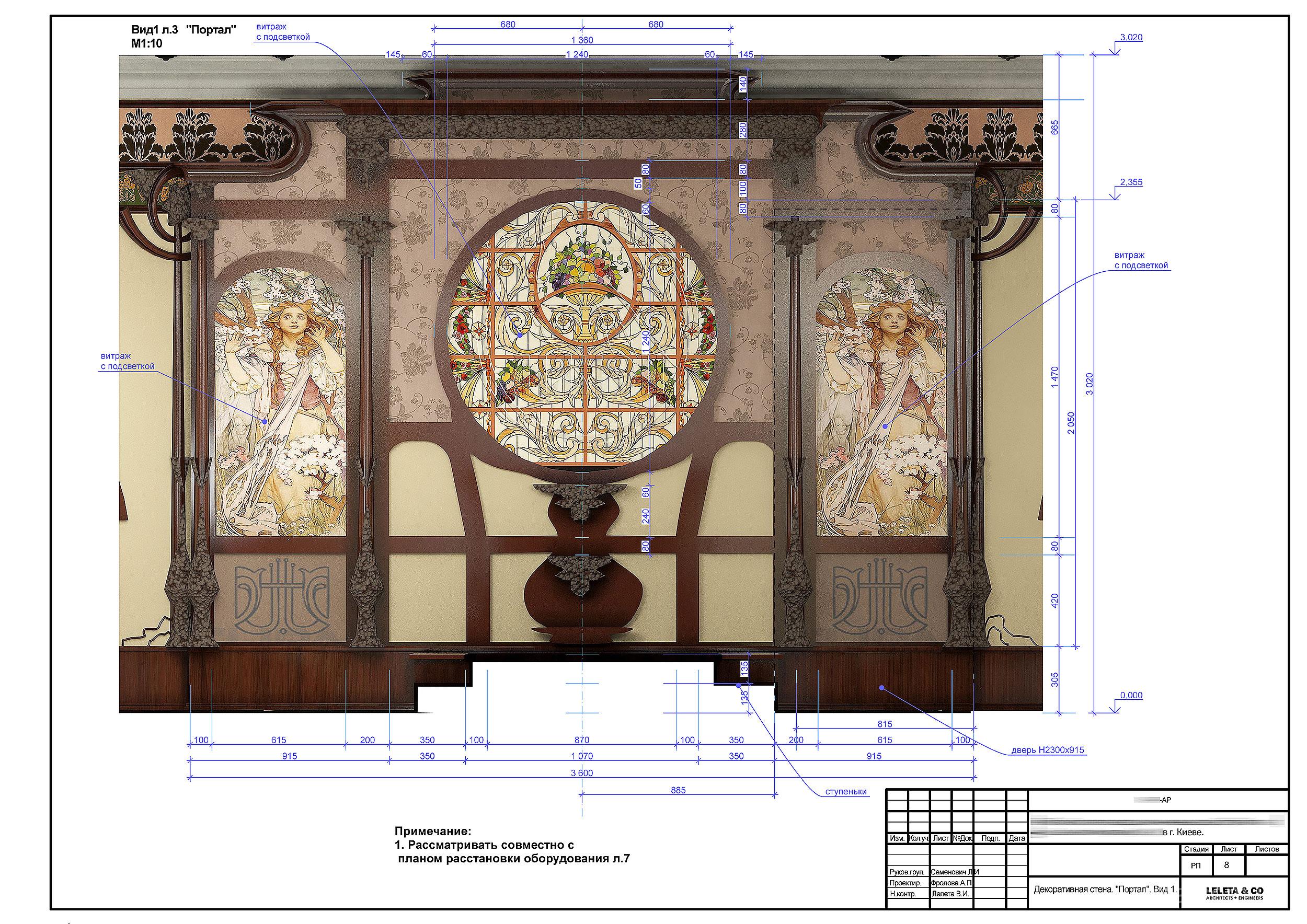Viewport: 1307px width, 924px height.
Task: Select the 'Руков.груп.' role cell
Action: coord(908,872)
